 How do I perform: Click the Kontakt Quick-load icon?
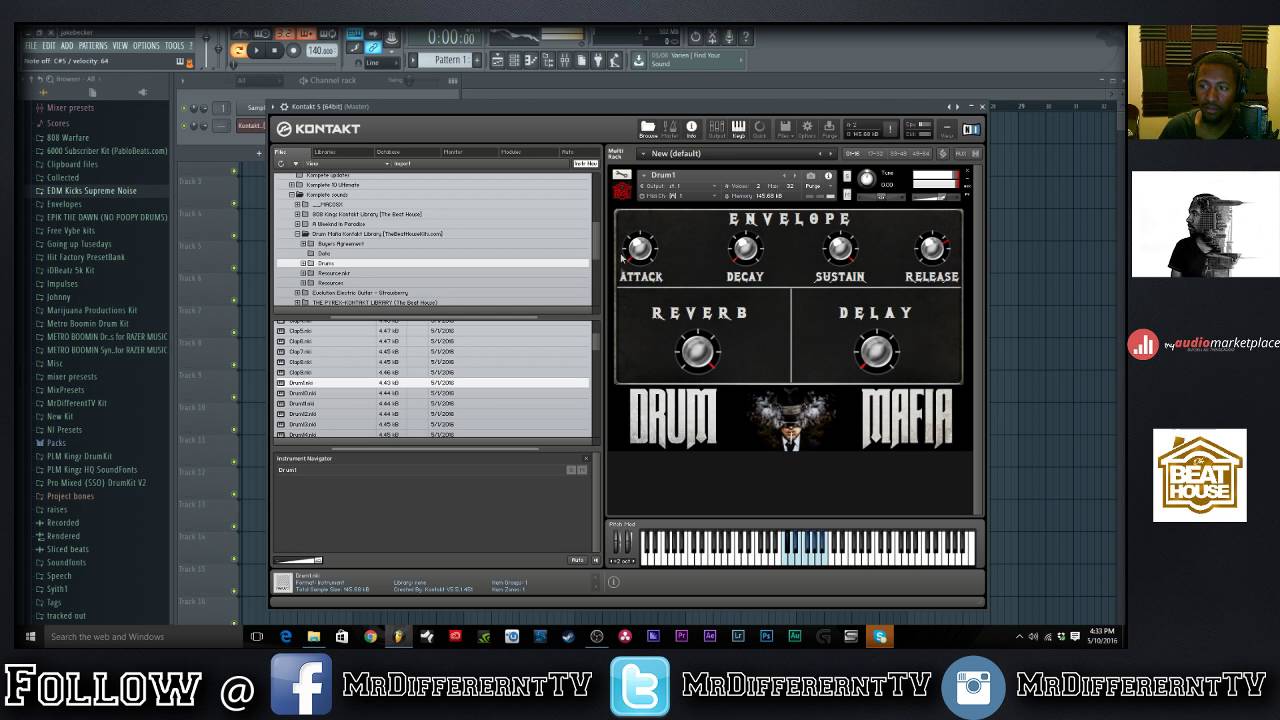pos(759,130)
